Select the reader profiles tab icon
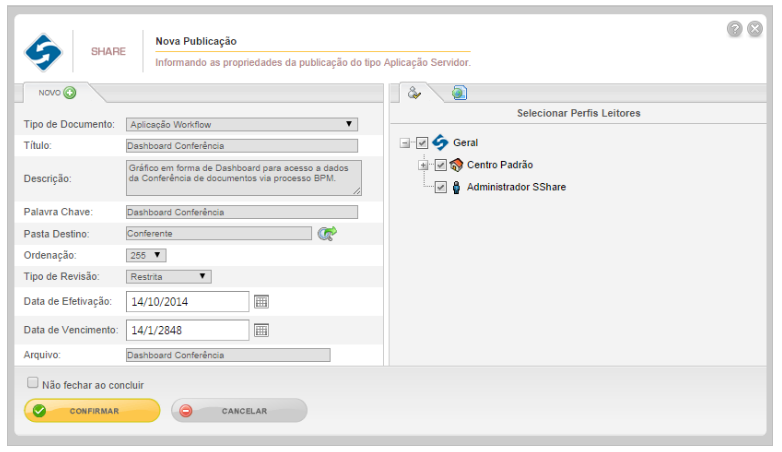Image resolution: width=782 pixels, height=452 pixels. [x=414, y=93]
